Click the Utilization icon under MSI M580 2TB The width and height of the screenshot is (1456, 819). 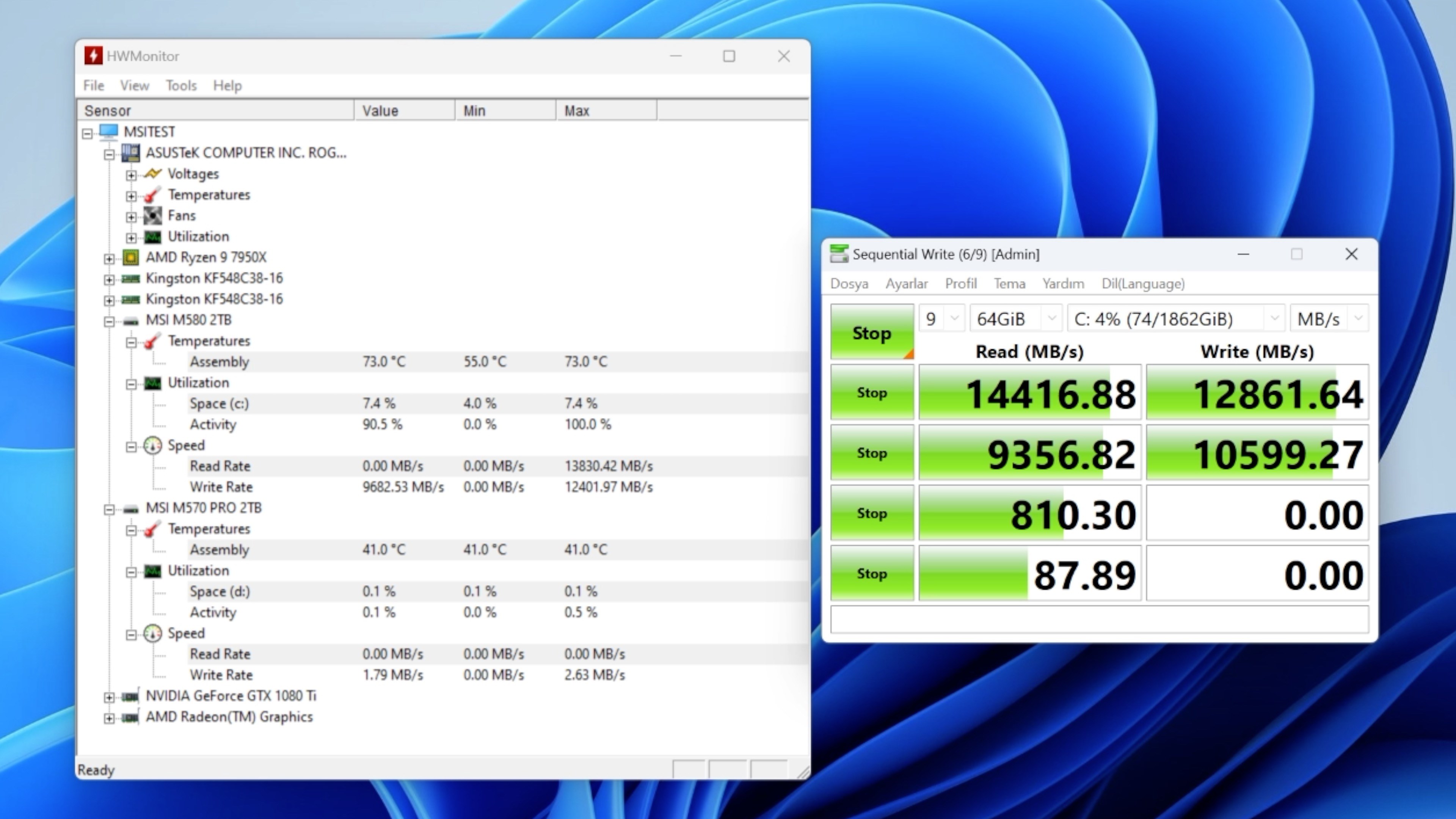pyautogui.click(x=152, y=383)
